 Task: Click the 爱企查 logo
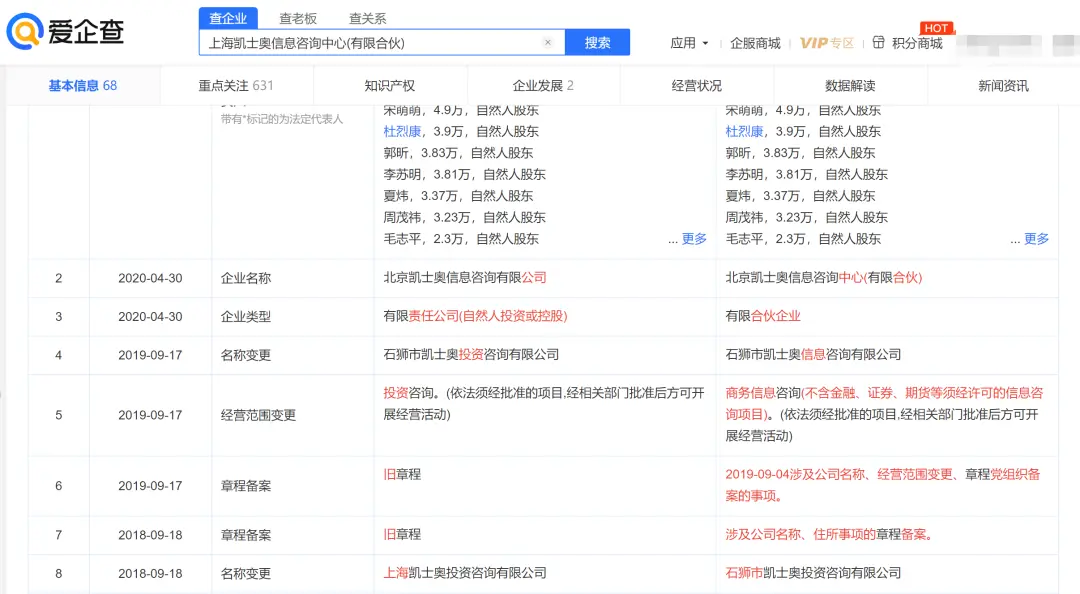[65, 32]
